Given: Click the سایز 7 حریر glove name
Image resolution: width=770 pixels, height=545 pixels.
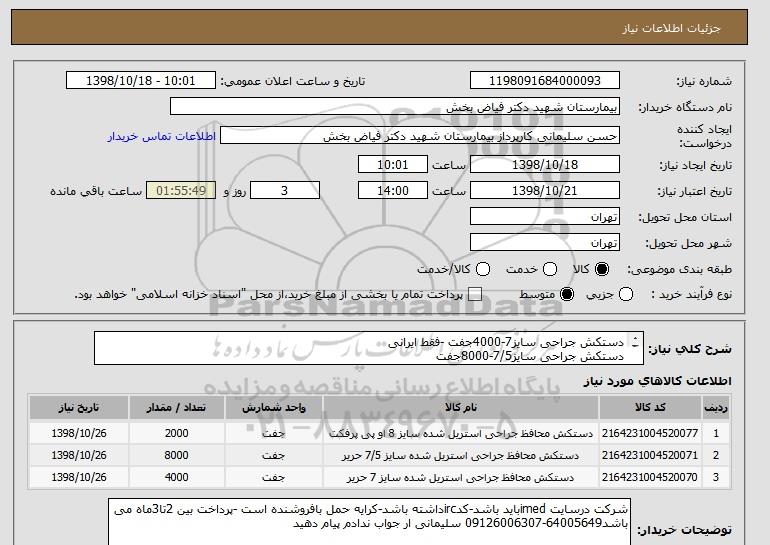Looking at the screenshot, I should pos(461,477).
